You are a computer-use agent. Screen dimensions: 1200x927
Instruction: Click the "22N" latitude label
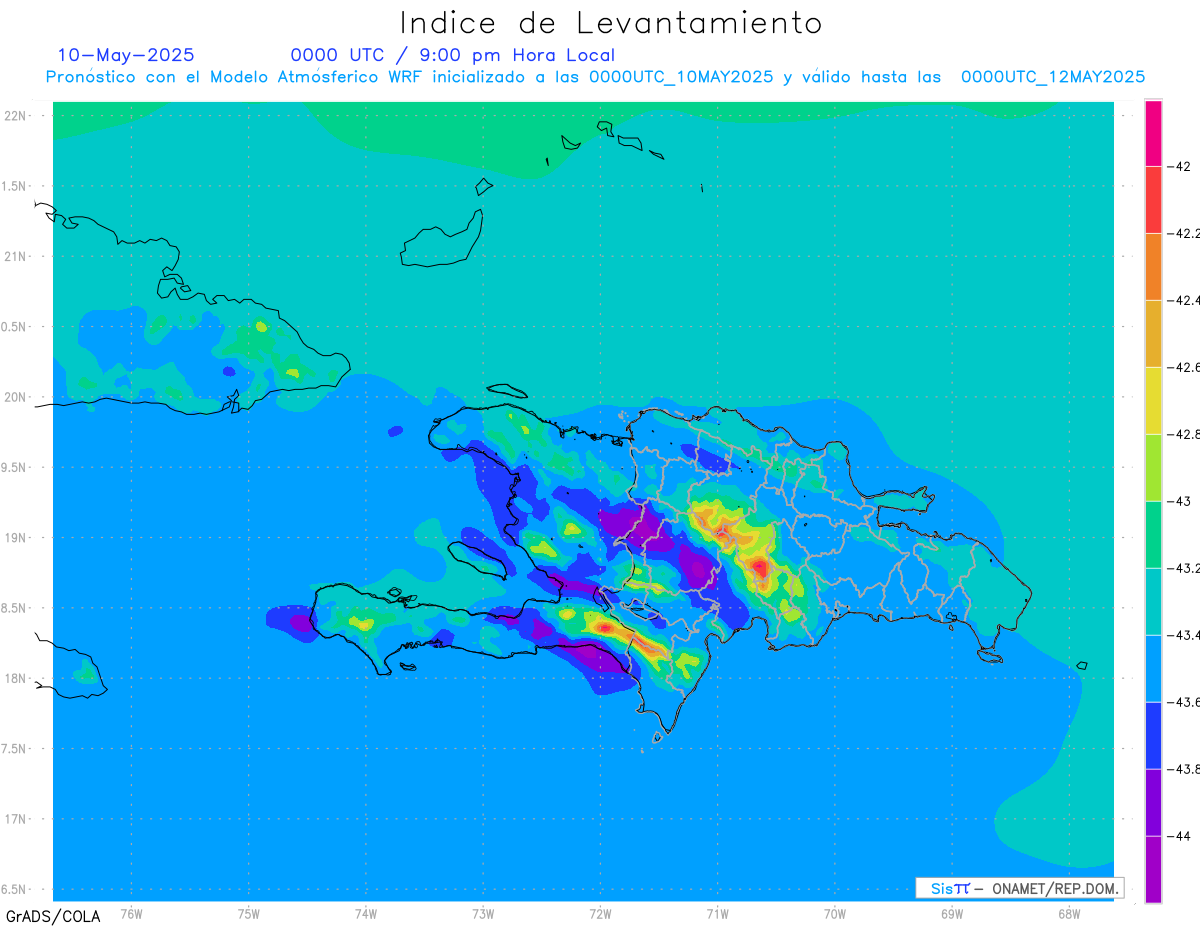15,115
